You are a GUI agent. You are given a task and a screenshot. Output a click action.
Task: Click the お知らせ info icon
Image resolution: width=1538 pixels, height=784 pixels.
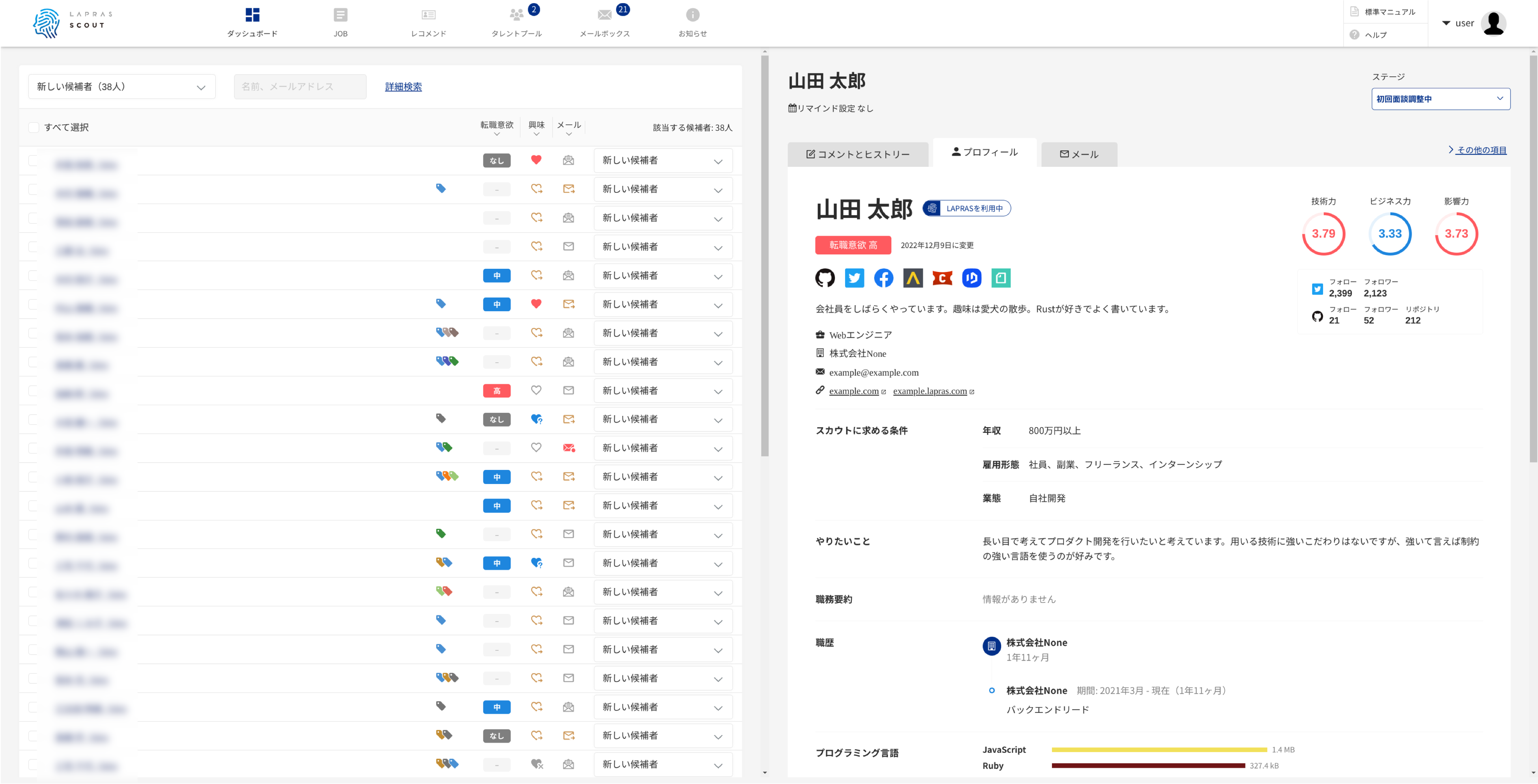692,15
